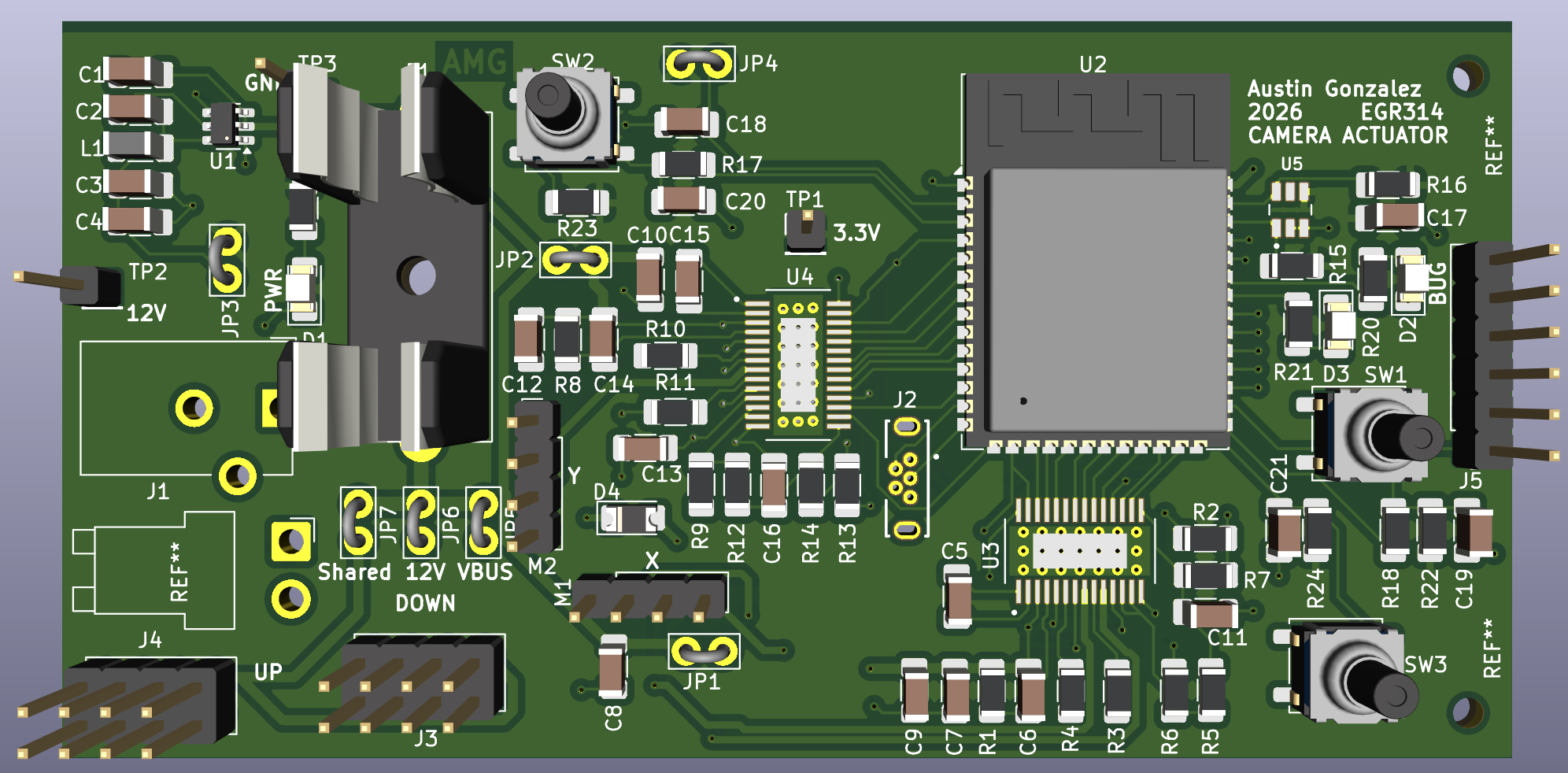Viewport: 1568px width, 773px height.
Task: Click the TP1 3.3V test point
Action: click(805, 231)
